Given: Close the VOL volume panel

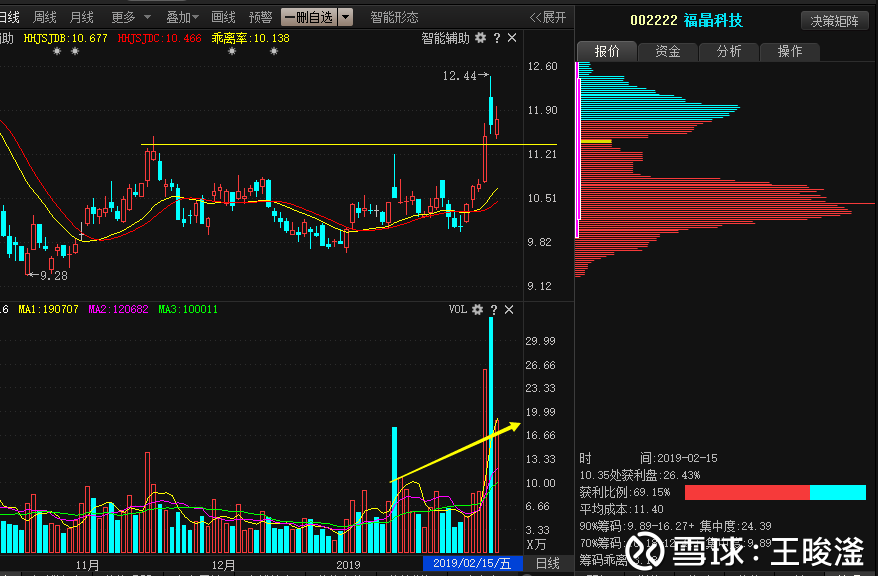Looking at the screenshot, I should [509, 310].
